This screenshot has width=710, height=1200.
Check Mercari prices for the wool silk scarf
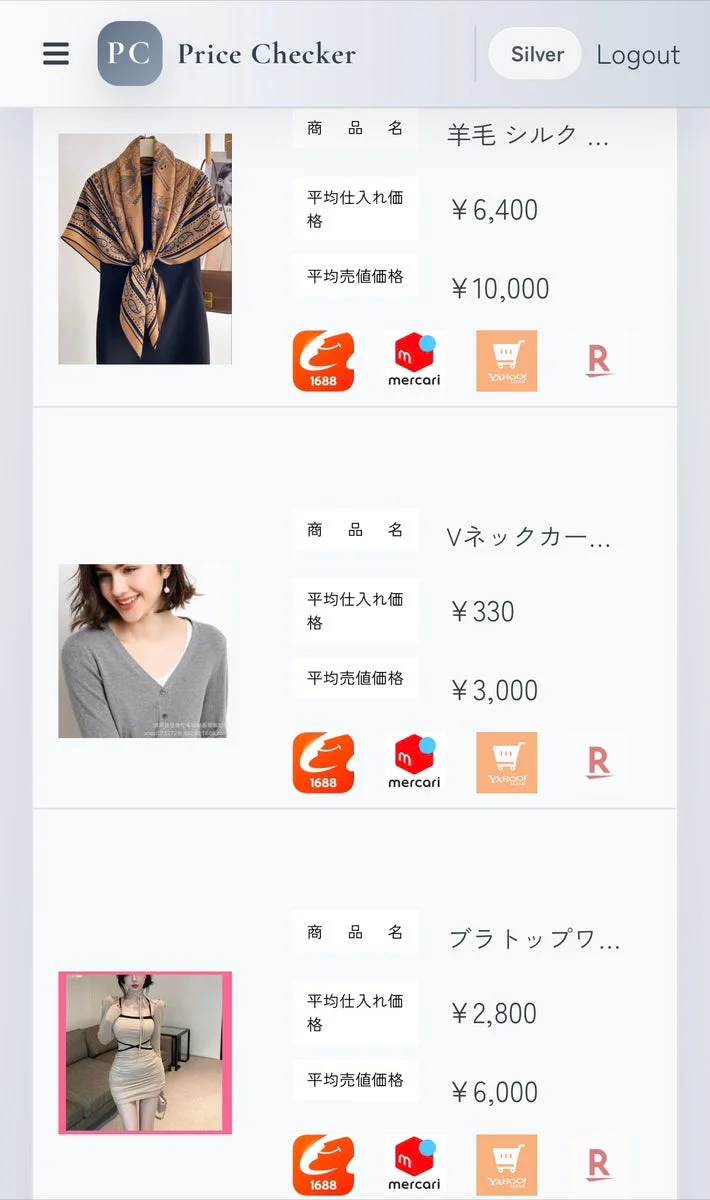click(414, 361)
